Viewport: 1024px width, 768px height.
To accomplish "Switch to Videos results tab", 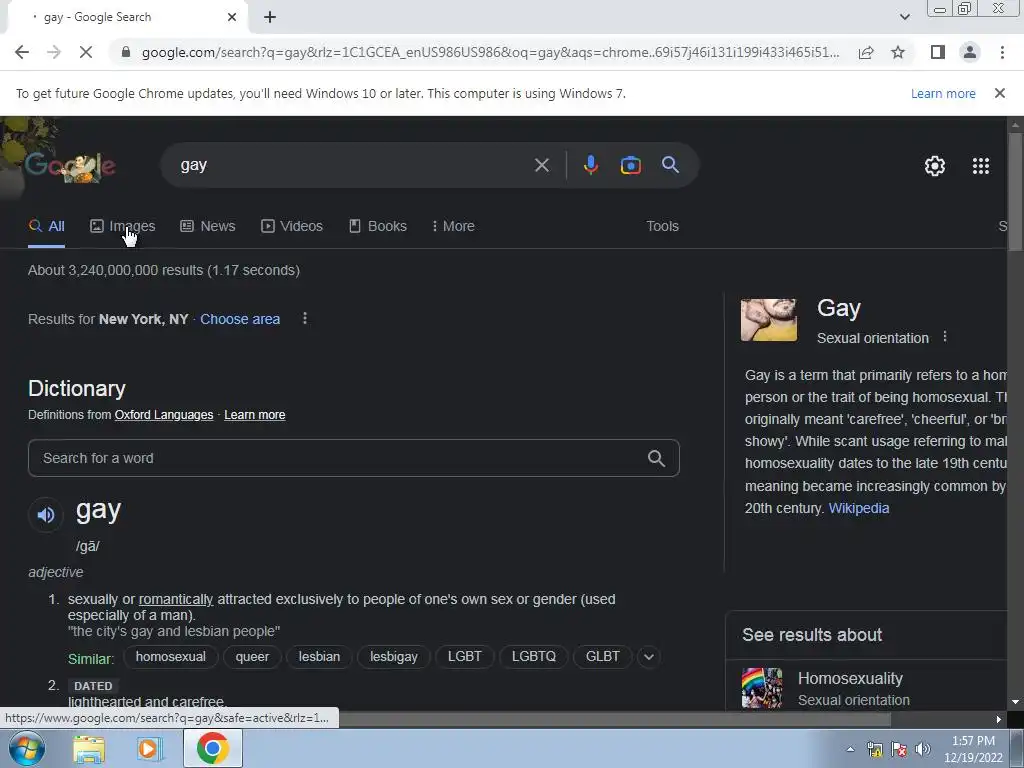I will [292, 226].
